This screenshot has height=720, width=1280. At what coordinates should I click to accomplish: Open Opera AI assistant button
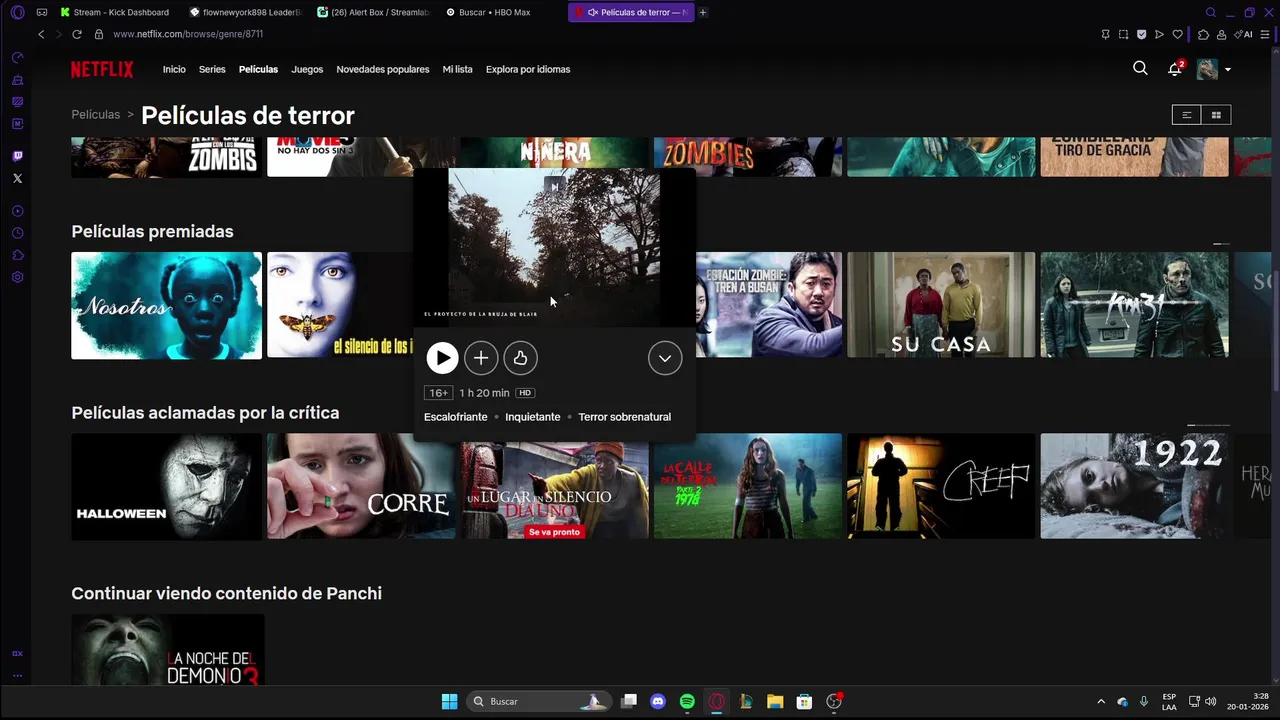tap(1245, 34)
